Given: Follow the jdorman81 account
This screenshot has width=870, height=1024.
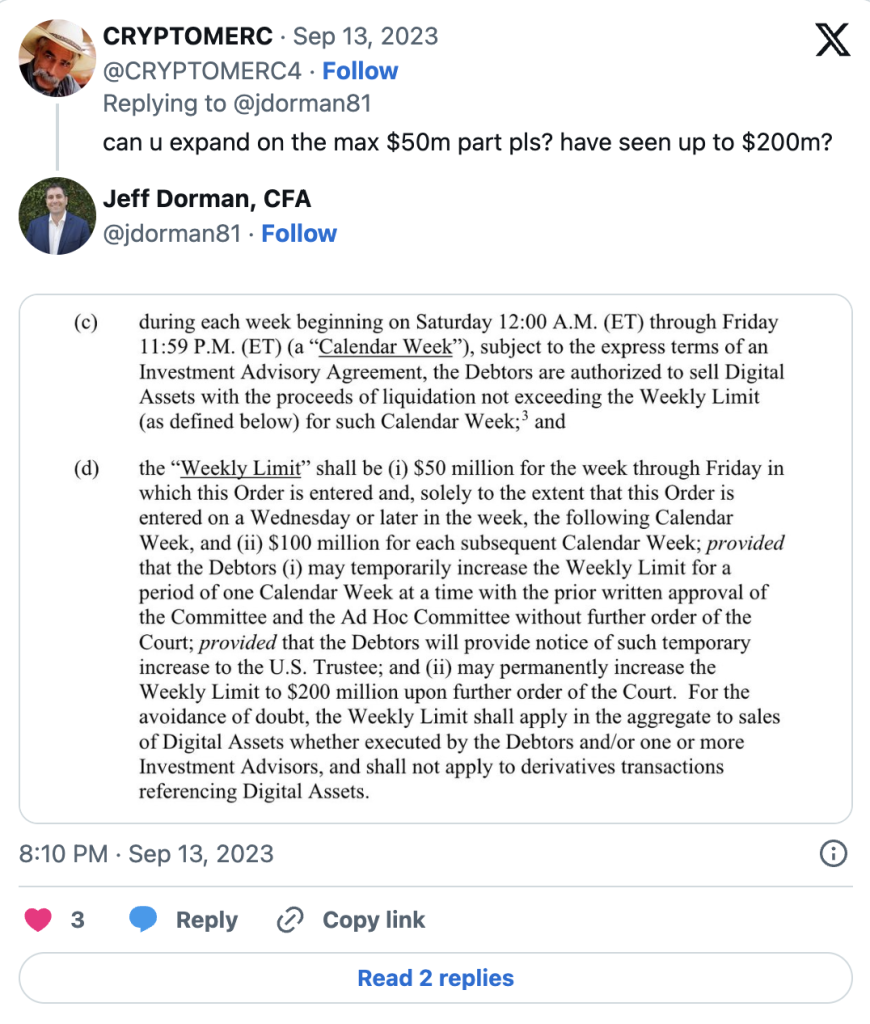Looking at the screenshot, I should pyautogui.click(x=299, y=234).
